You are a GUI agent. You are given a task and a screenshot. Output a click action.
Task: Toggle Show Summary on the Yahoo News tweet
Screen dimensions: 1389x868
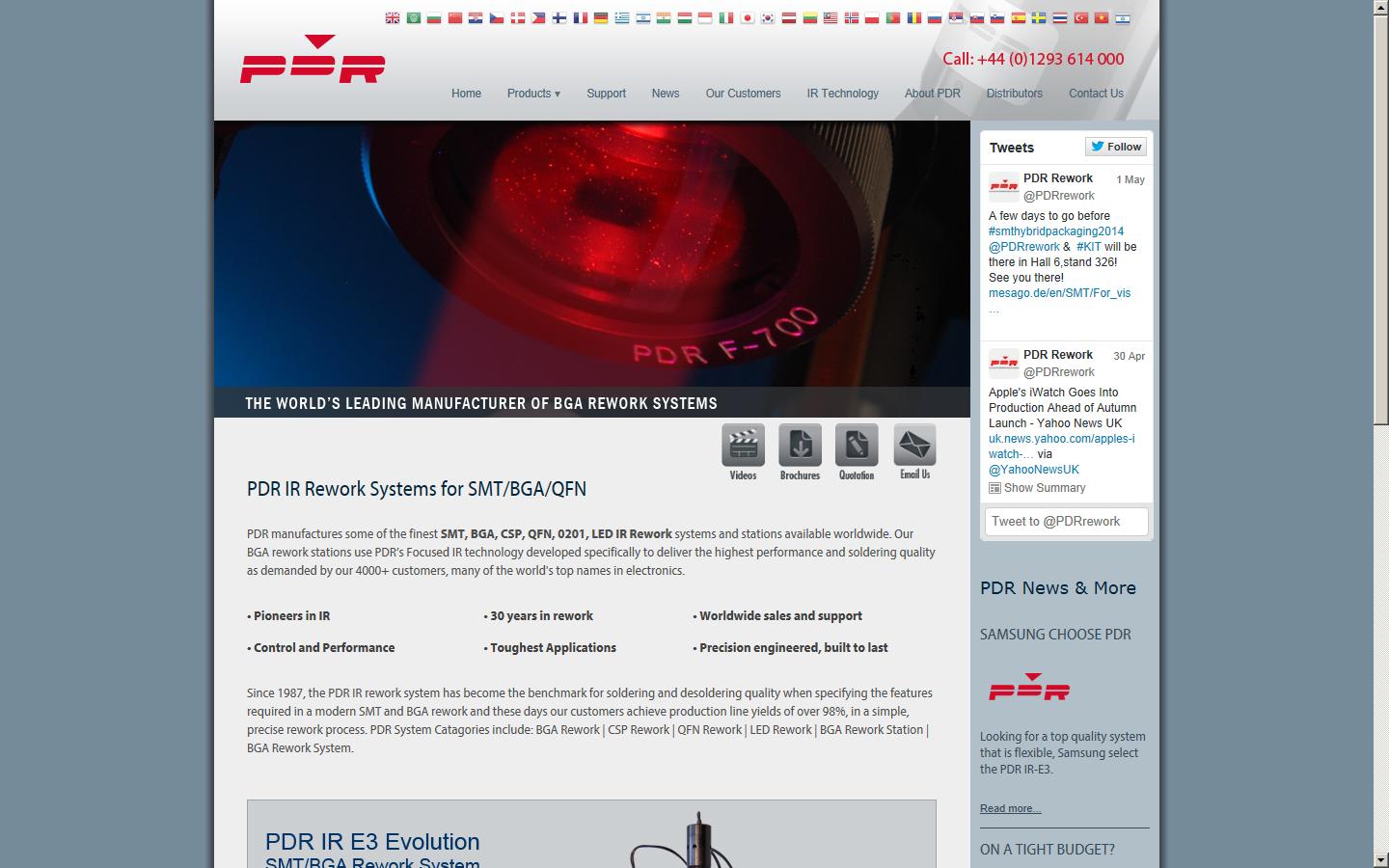pos(1037,488)
